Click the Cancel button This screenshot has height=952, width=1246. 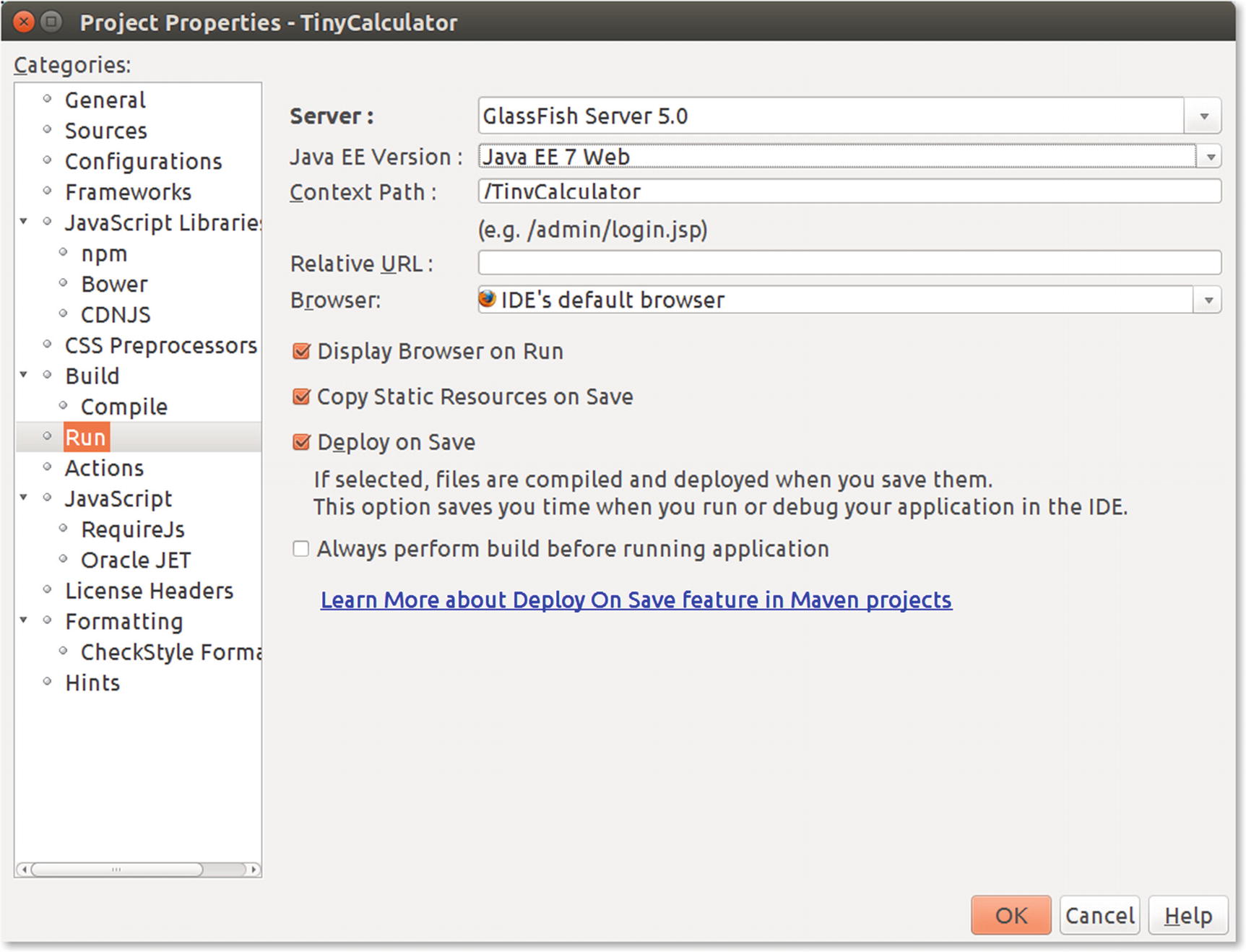1099,915
